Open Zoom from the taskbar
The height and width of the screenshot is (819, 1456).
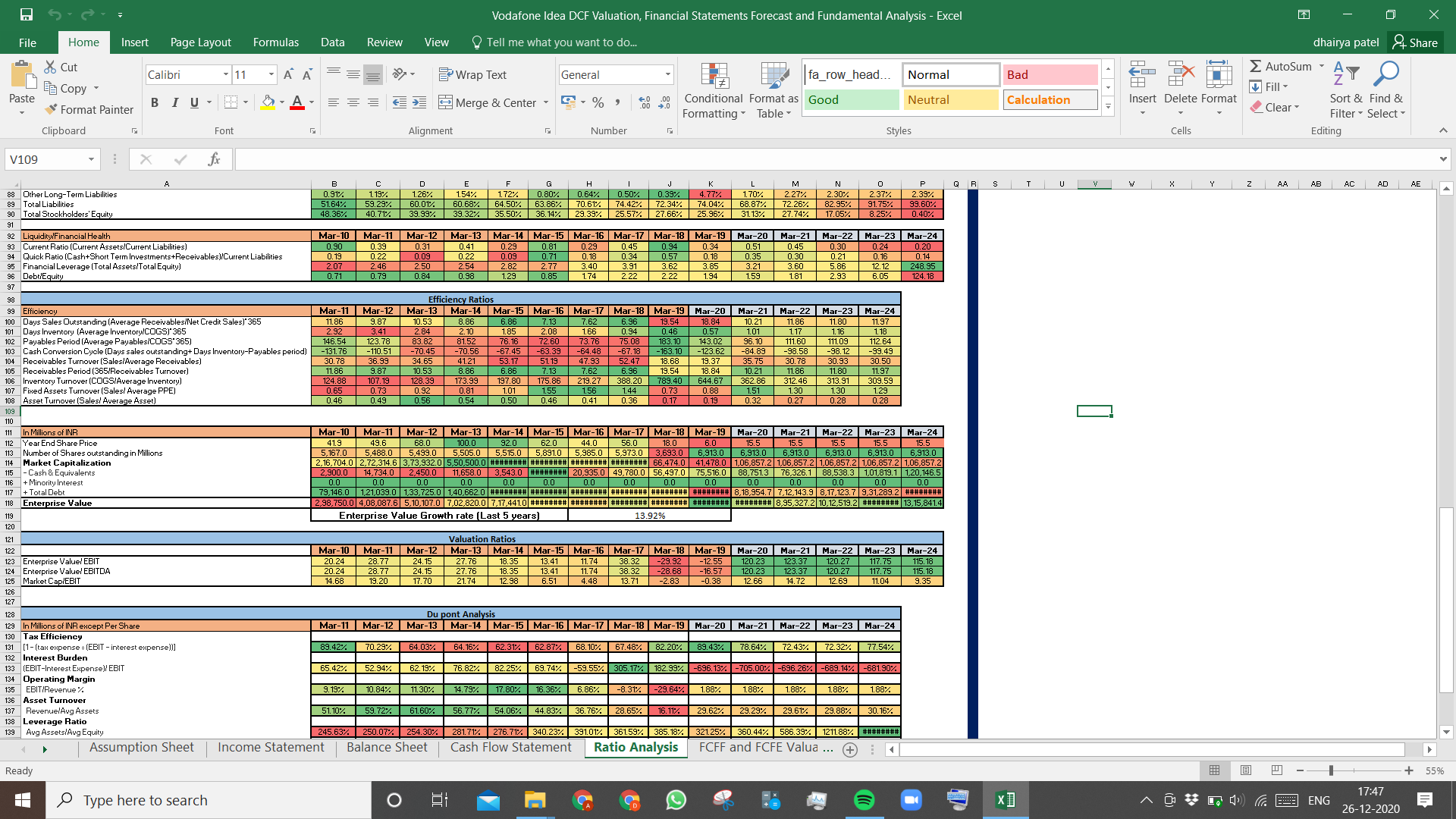click(910, 800)
